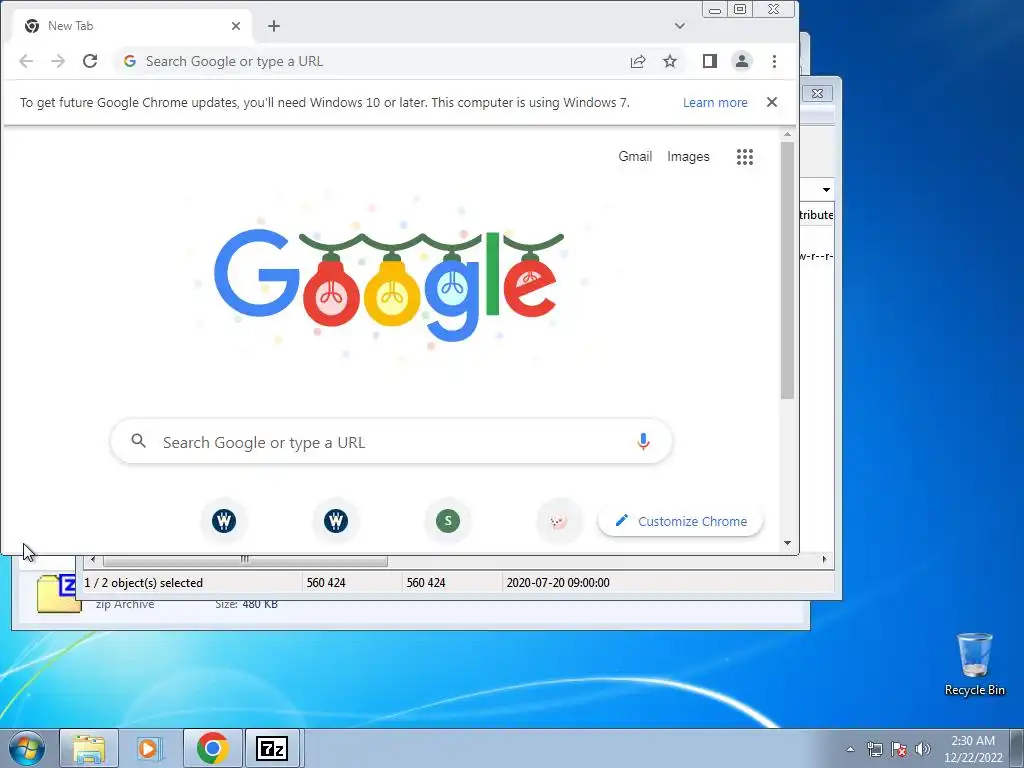1024x768 pixels.
Task: Click the zip archive icon in Explorer
Action: (x=57, y=593)
